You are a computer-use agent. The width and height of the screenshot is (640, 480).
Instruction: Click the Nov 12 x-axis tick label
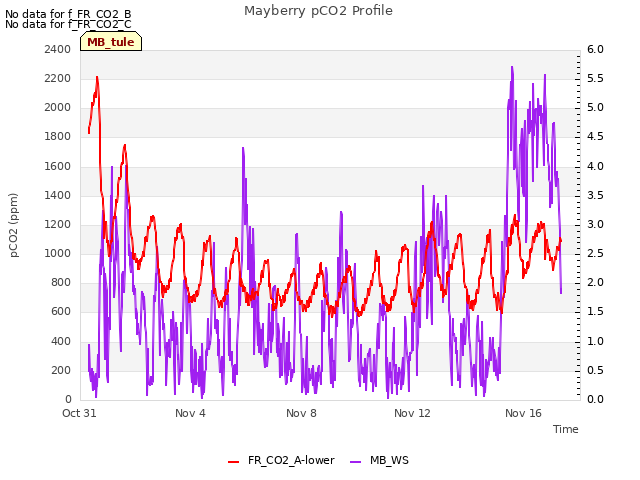pyautogui.click(x=412, y=413)
